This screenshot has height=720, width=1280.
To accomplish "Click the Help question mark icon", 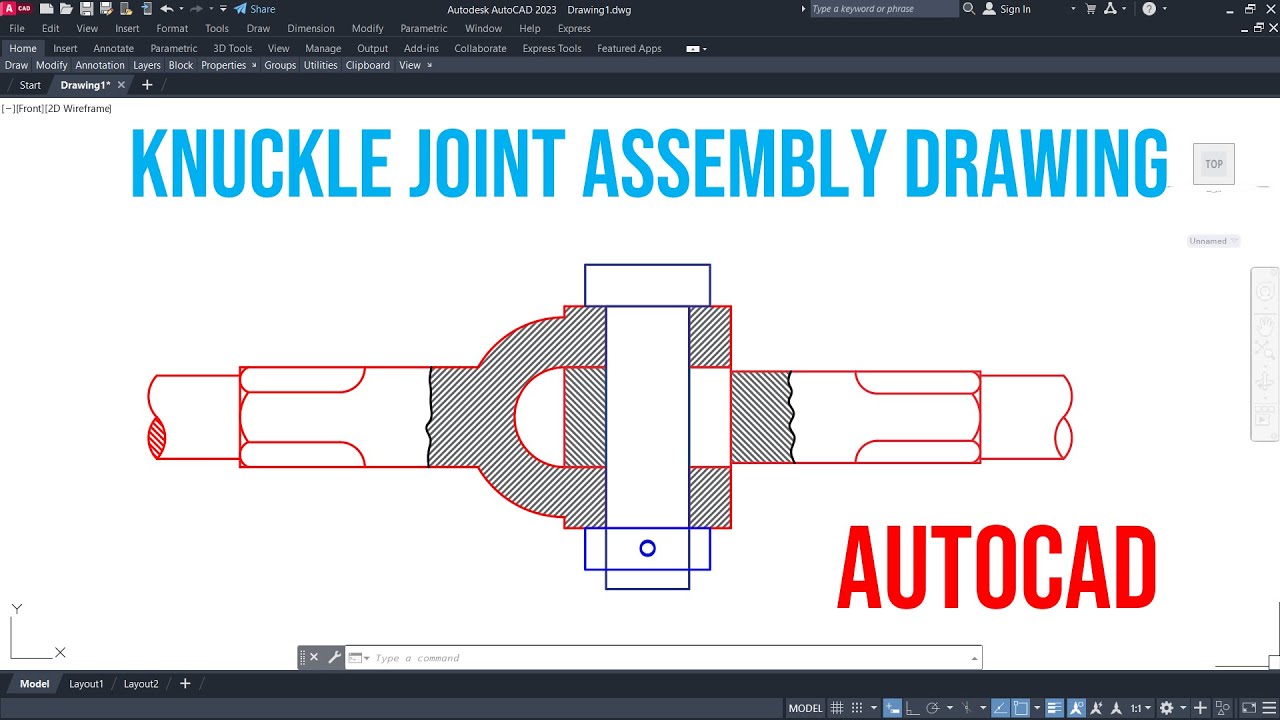I will (x=1149, y=9).
